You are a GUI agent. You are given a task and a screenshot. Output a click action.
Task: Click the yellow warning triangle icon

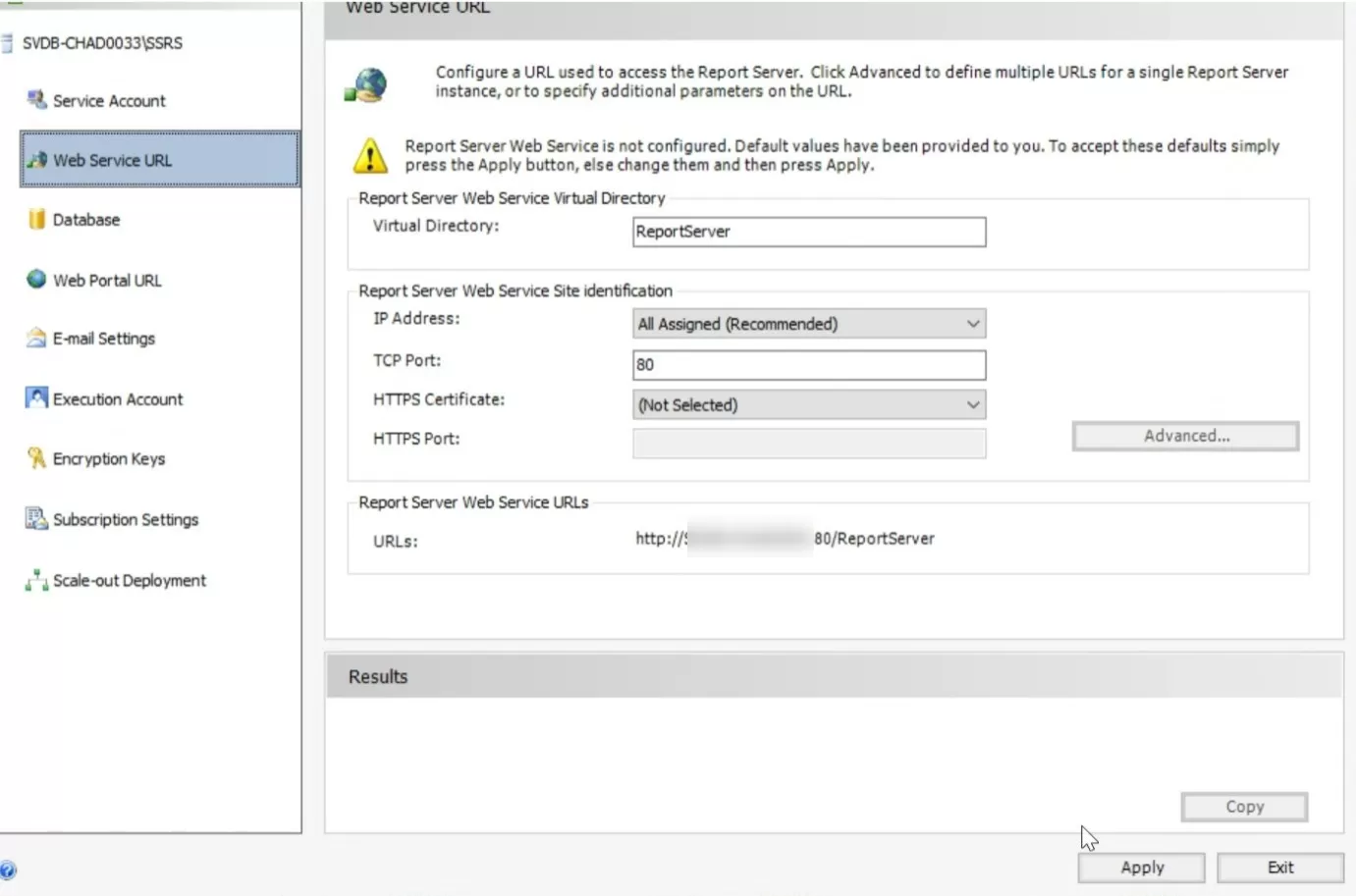[x=370, y=155]
